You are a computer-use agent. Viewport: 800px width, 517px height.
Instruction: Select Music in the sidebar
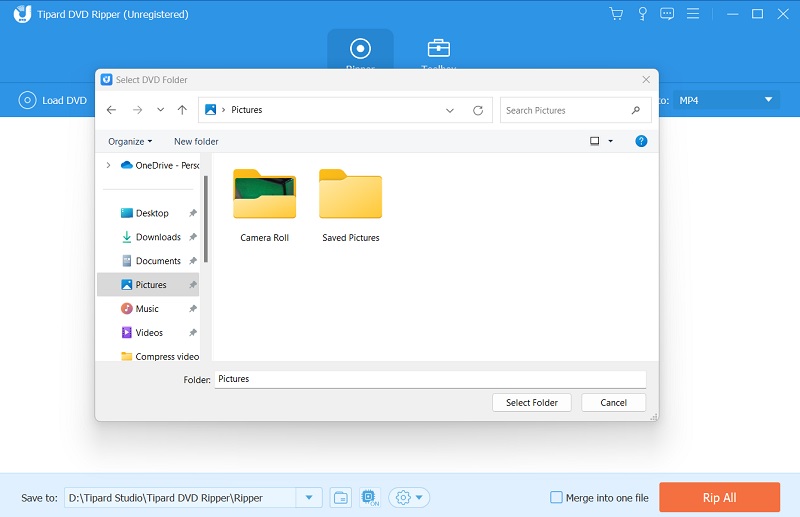pos(140,309)
